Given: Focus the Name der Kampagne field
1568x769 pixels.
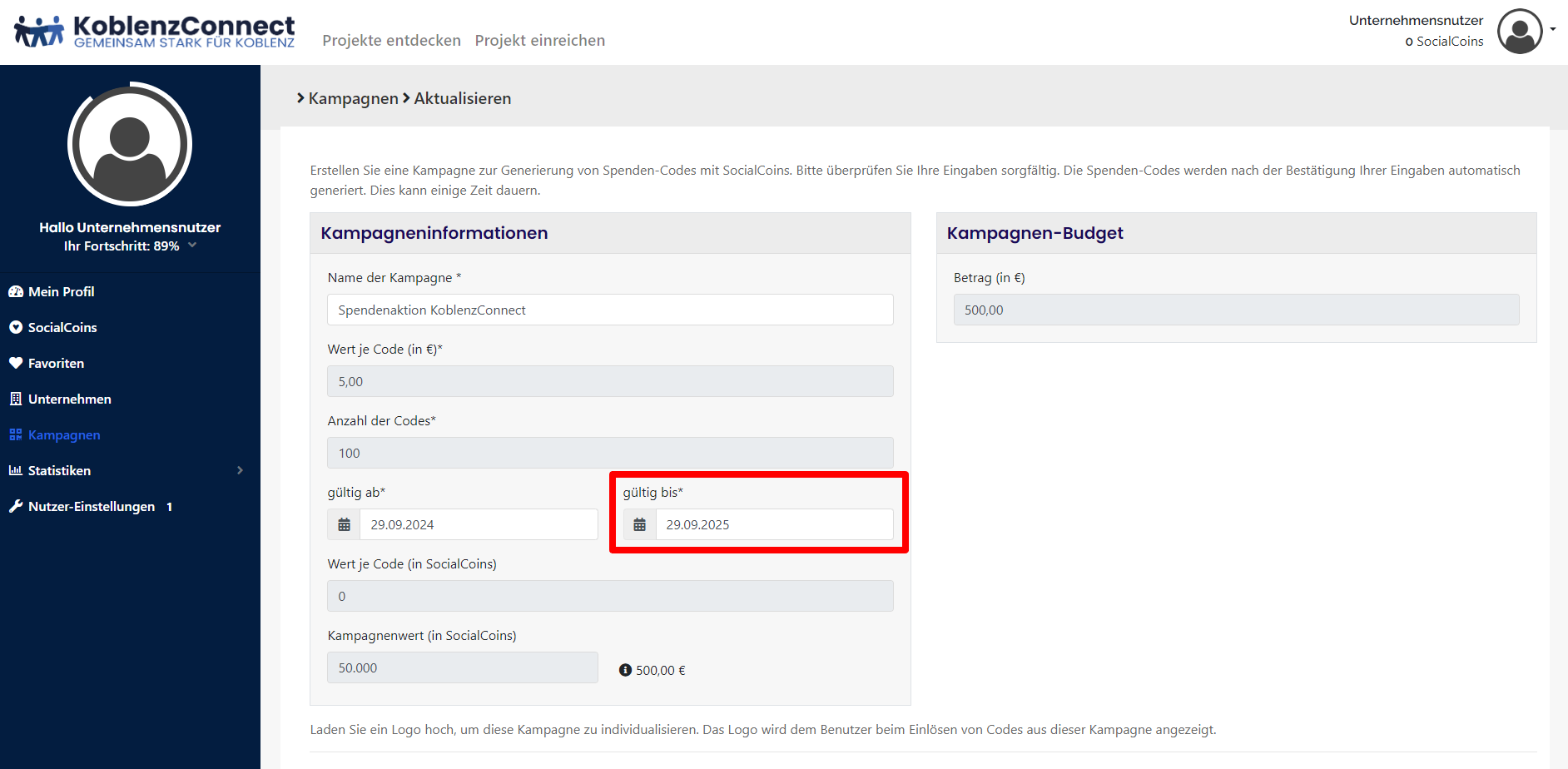Looking at the screenshot, I should tap(610, 310).
